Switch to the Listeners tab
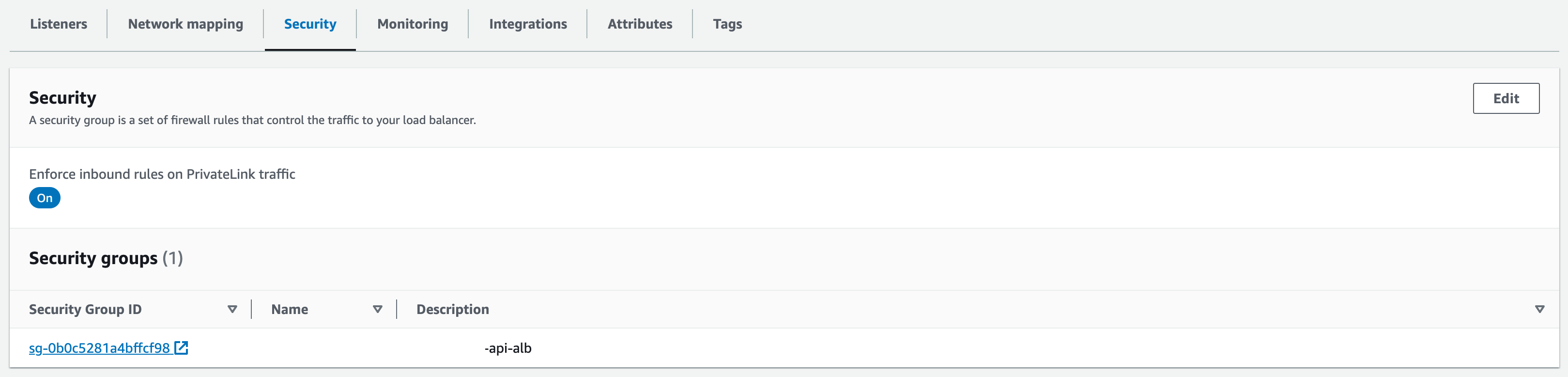The height and width of the screenshot is (377, 1568). (59, 24)
